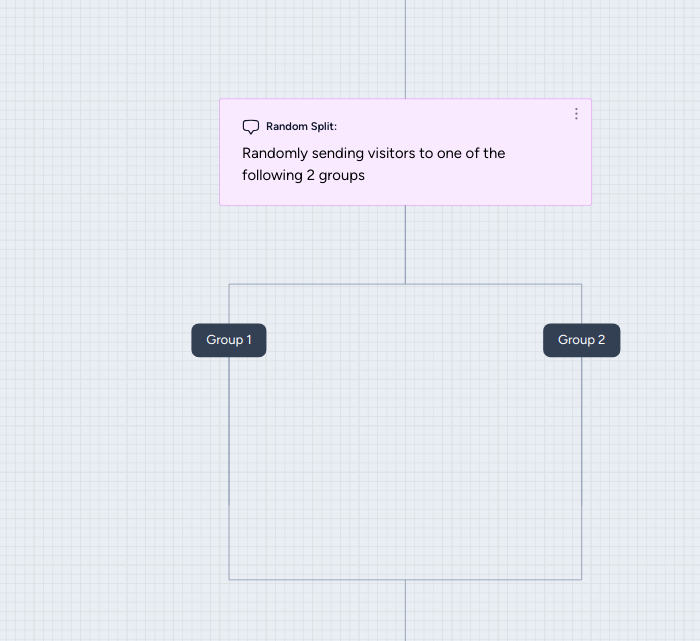700x641 pixels.
Task: Click empty canvas left of Group 1 label
Action: click(x=100, y=340)
